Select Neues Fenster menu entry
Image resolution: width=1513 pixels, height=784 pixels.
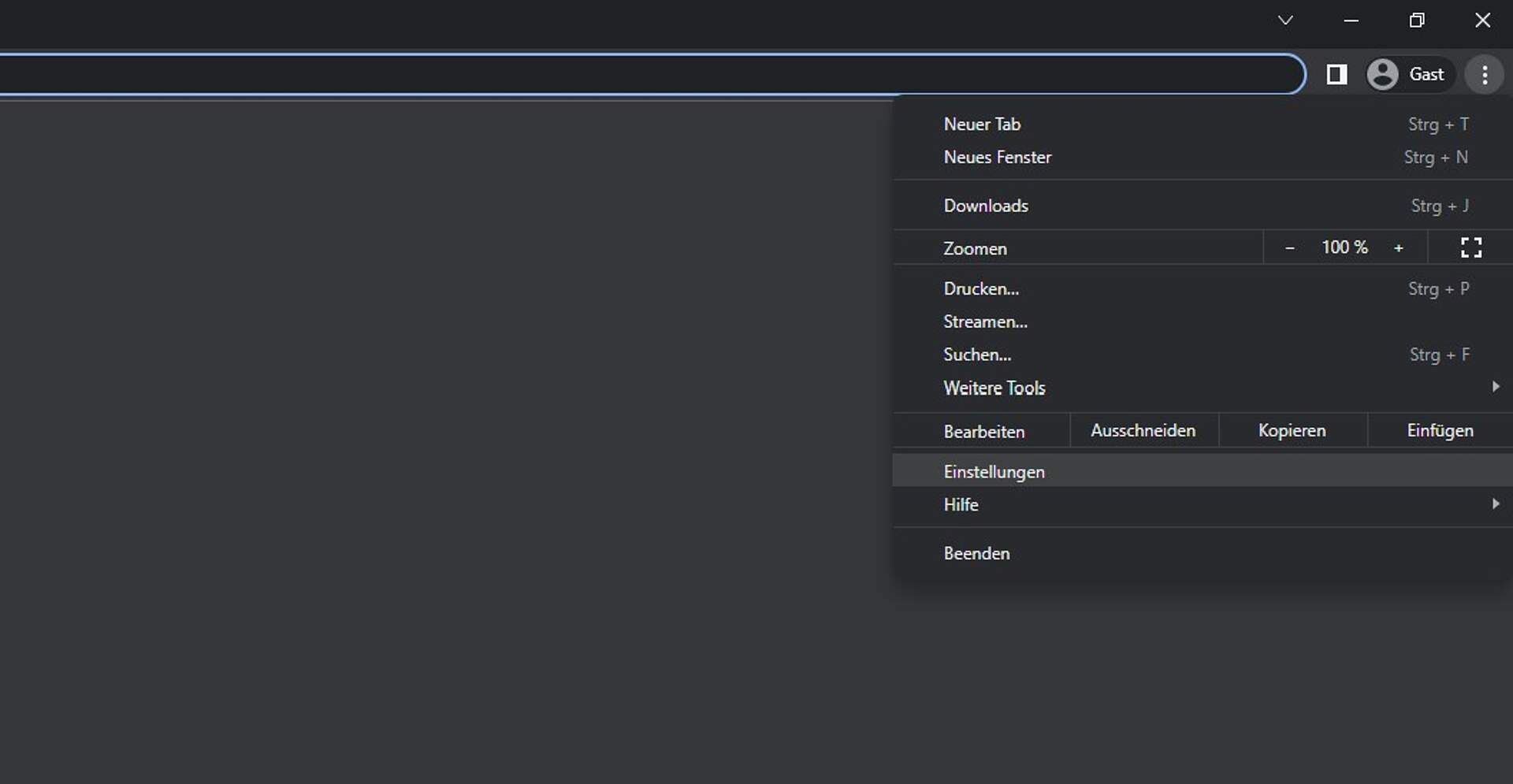pos(998,158)
